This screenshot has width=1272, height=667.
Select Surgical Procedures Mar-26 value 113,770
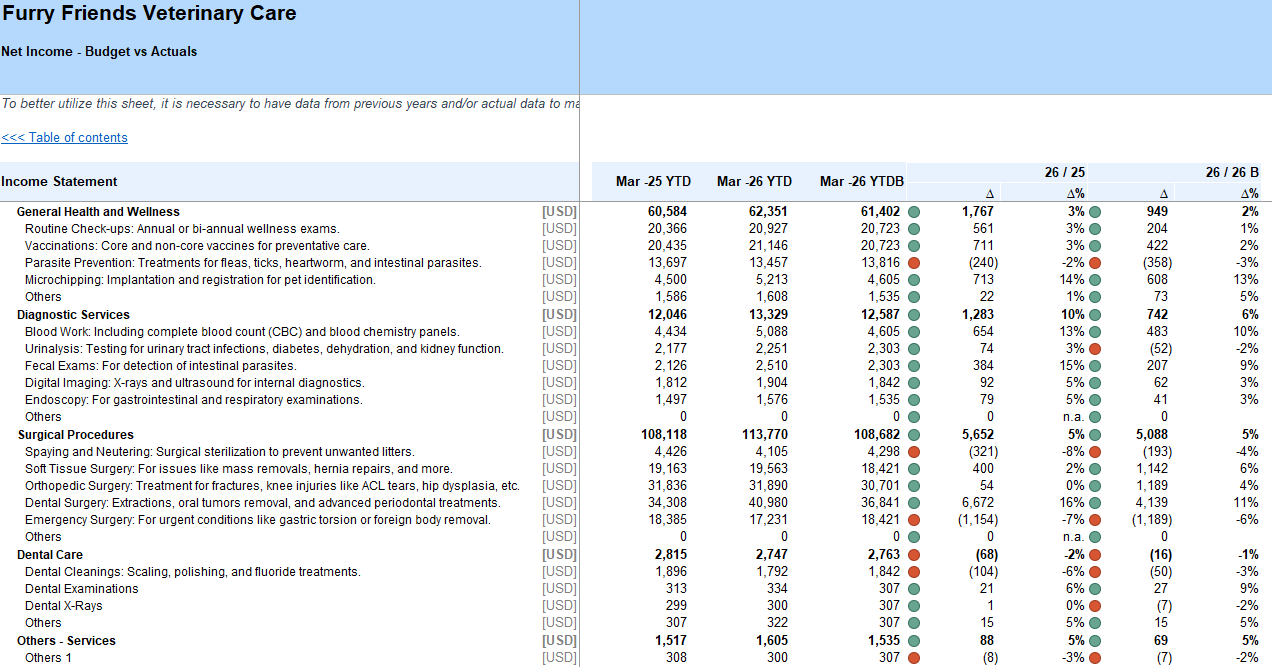766,435
